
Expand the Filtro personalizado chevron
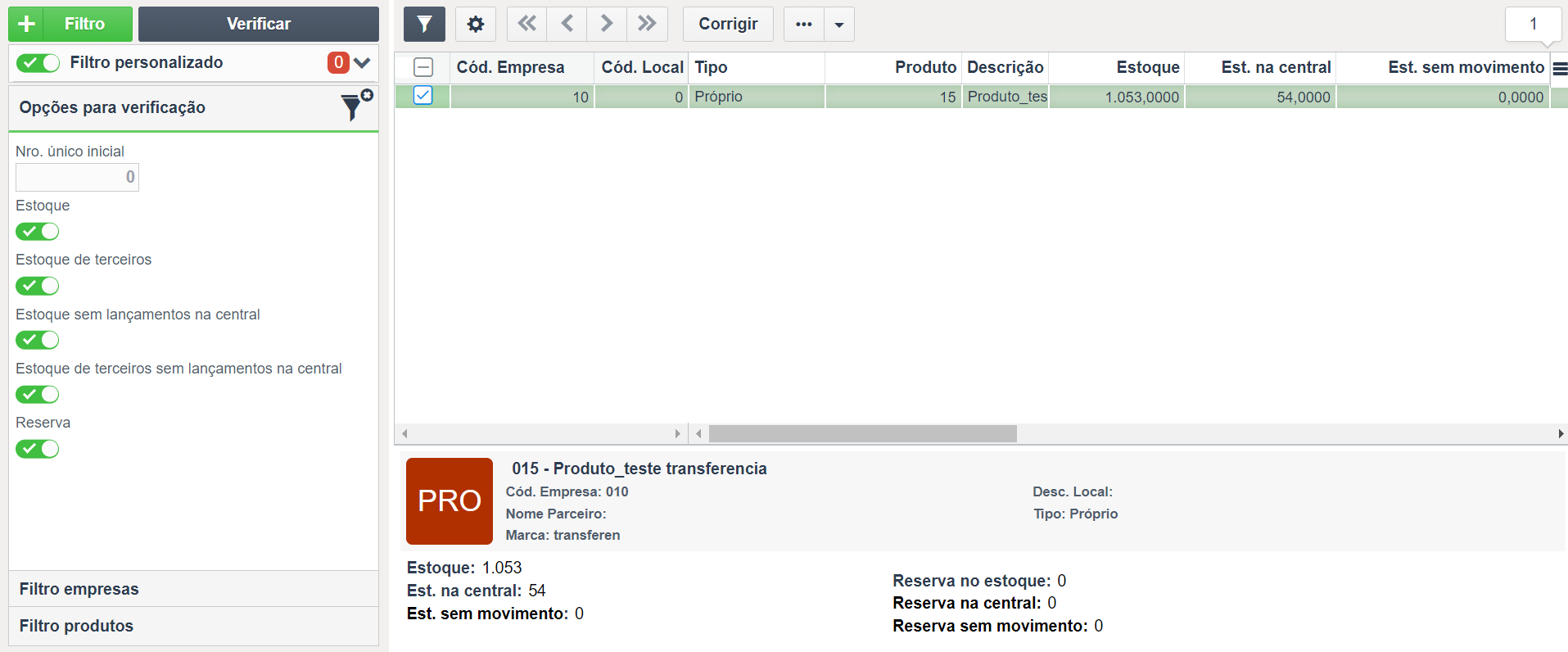[362, 63]
